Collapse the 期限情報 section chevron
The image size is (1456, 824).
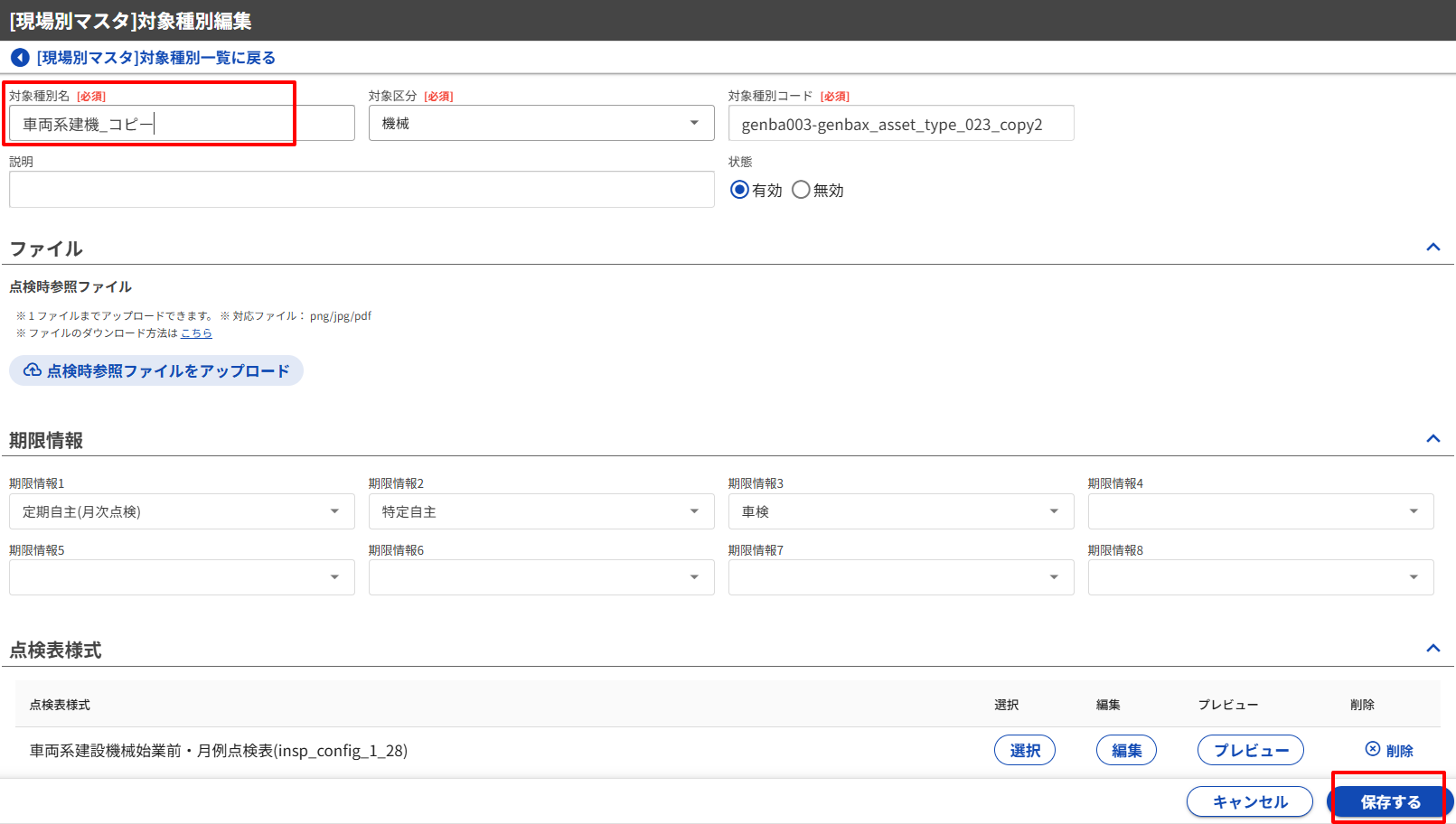1433,439
